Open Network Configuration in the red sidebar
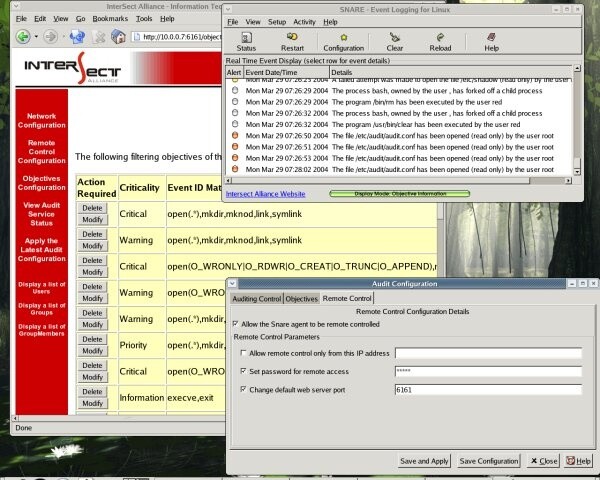 pos(41,121)
